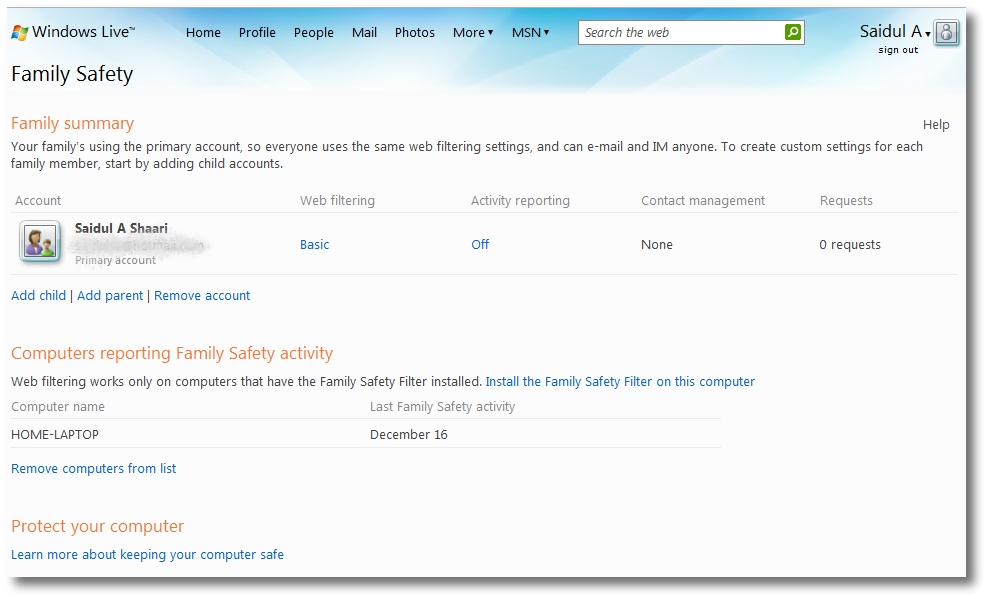Click the Off activity reporting link

tap(480, 245)
